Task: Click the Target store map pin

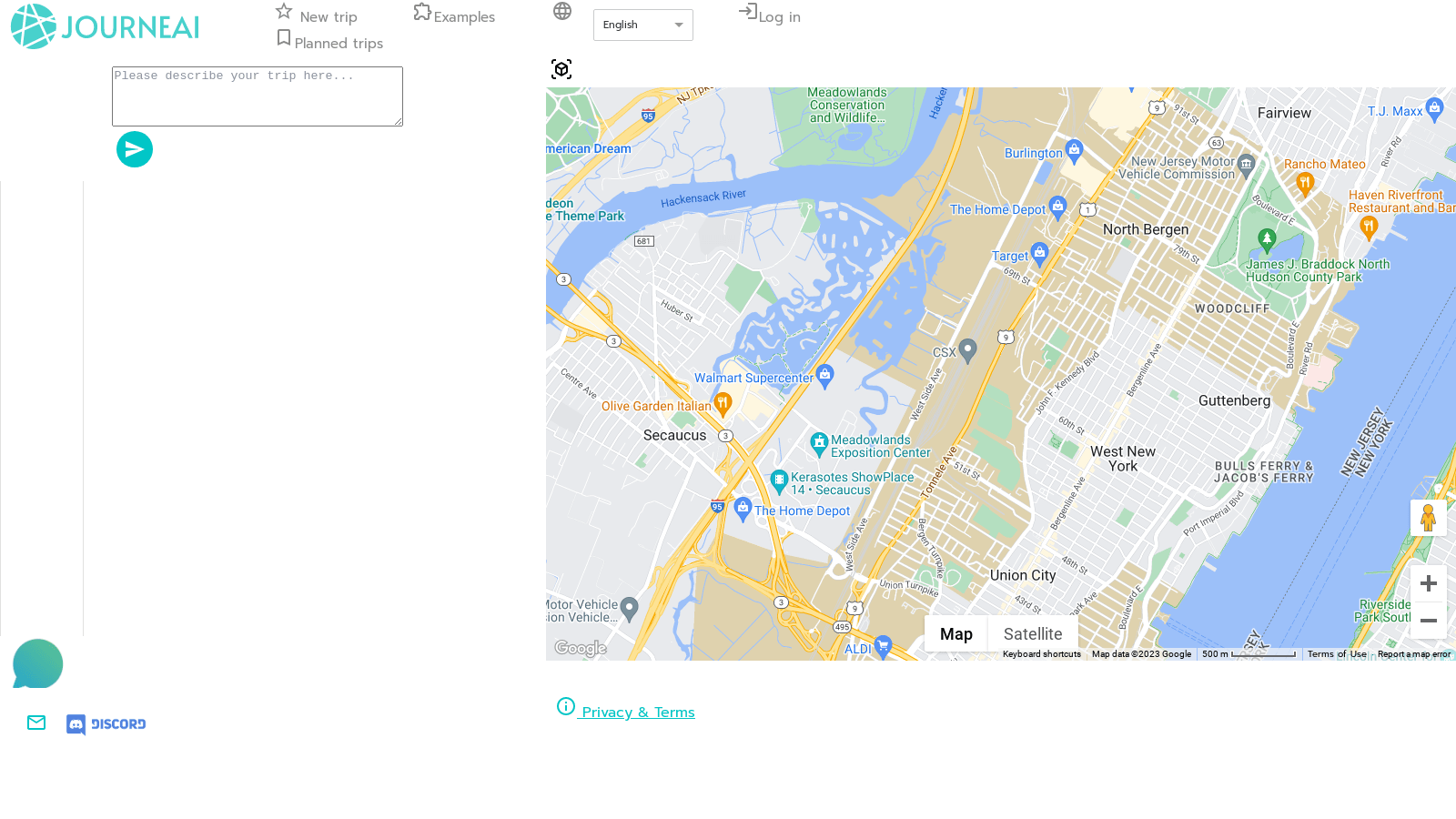Action: pyautogui.click(x=1040, y=254)
